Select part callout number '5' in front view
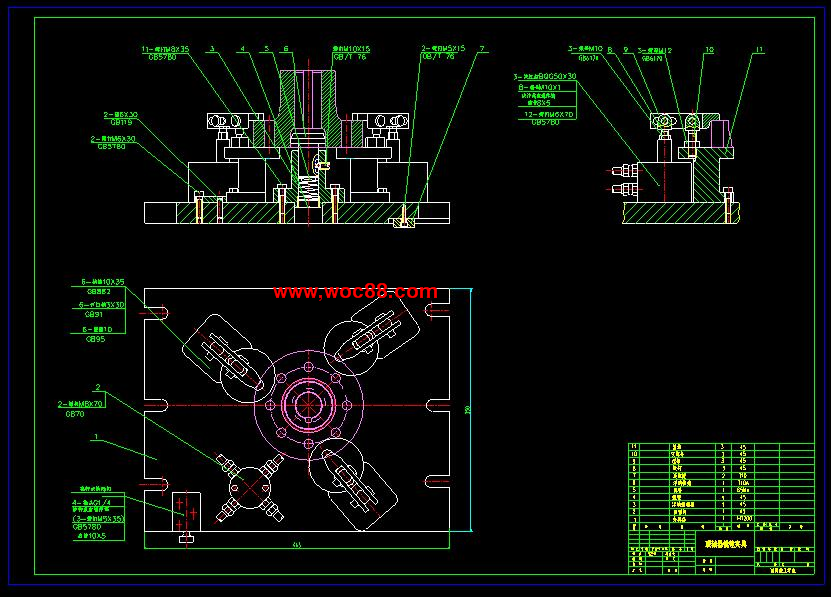831x597 pixels. 267,49
